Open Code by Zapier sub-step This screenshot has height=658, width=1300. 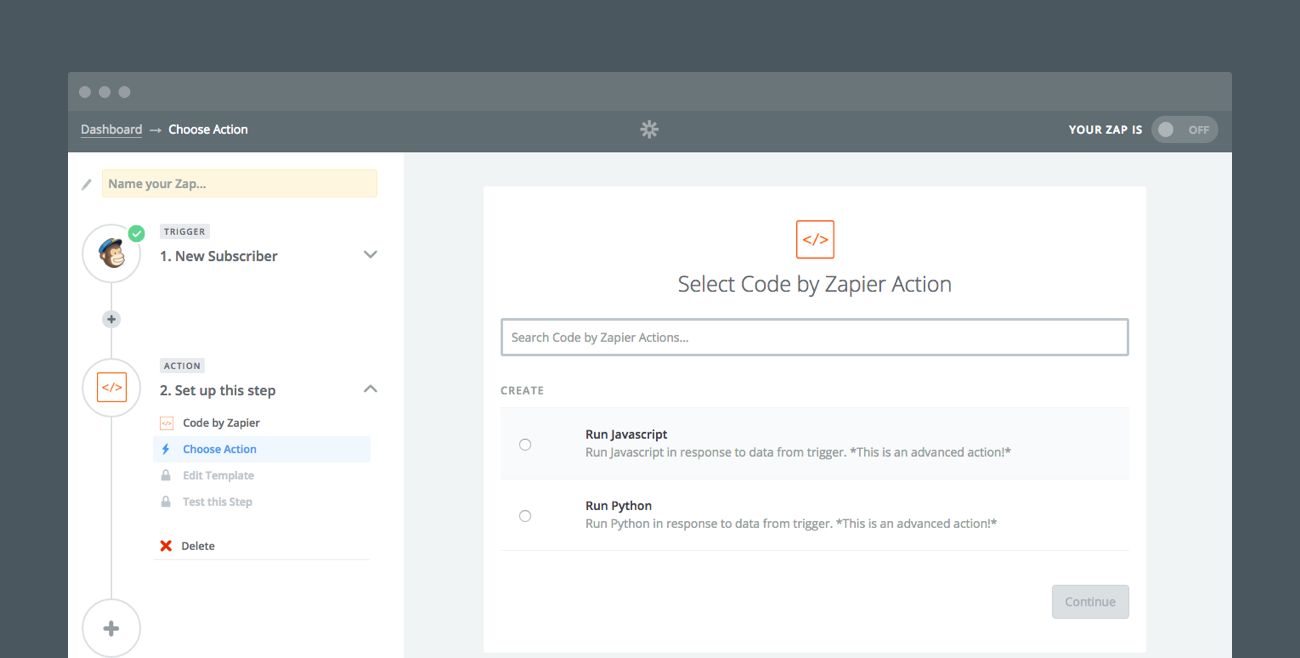point(220,423)
